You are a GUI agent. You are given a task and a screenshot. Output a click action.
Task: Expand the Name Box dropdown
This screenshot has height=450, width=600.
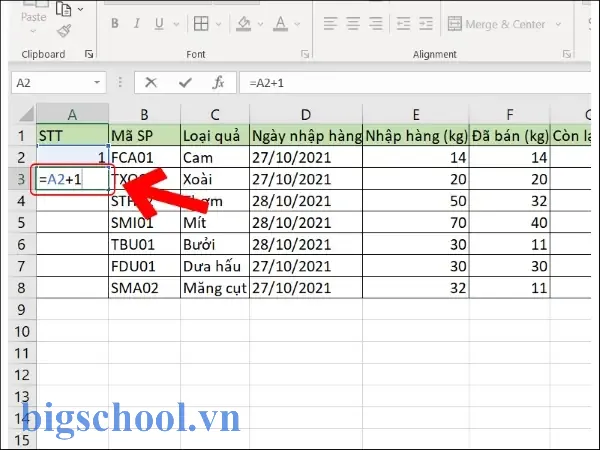point(97,83)
